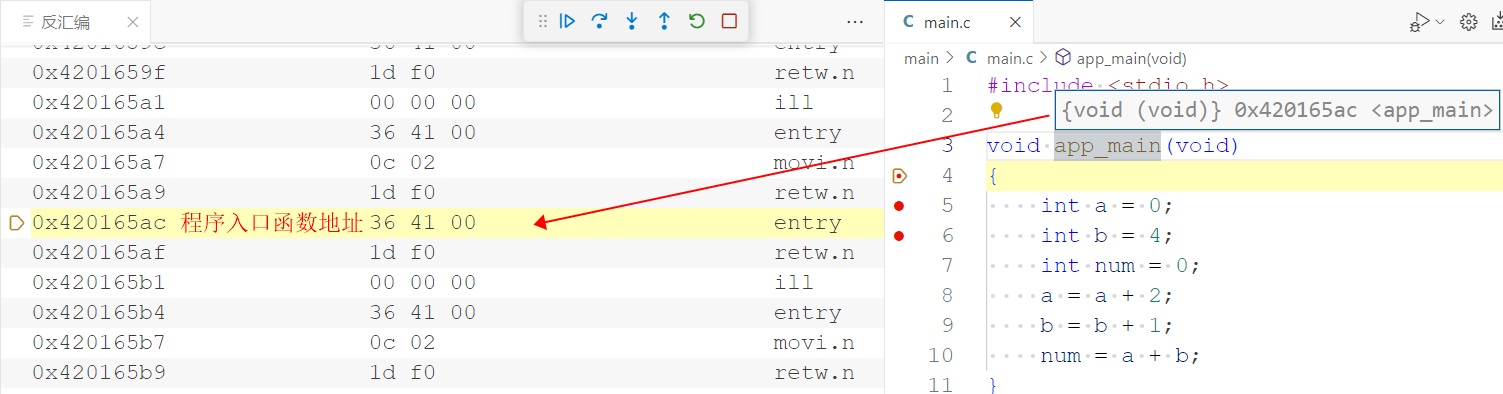Grab the debug toolbar drag handle

click(x=543, y=21)
